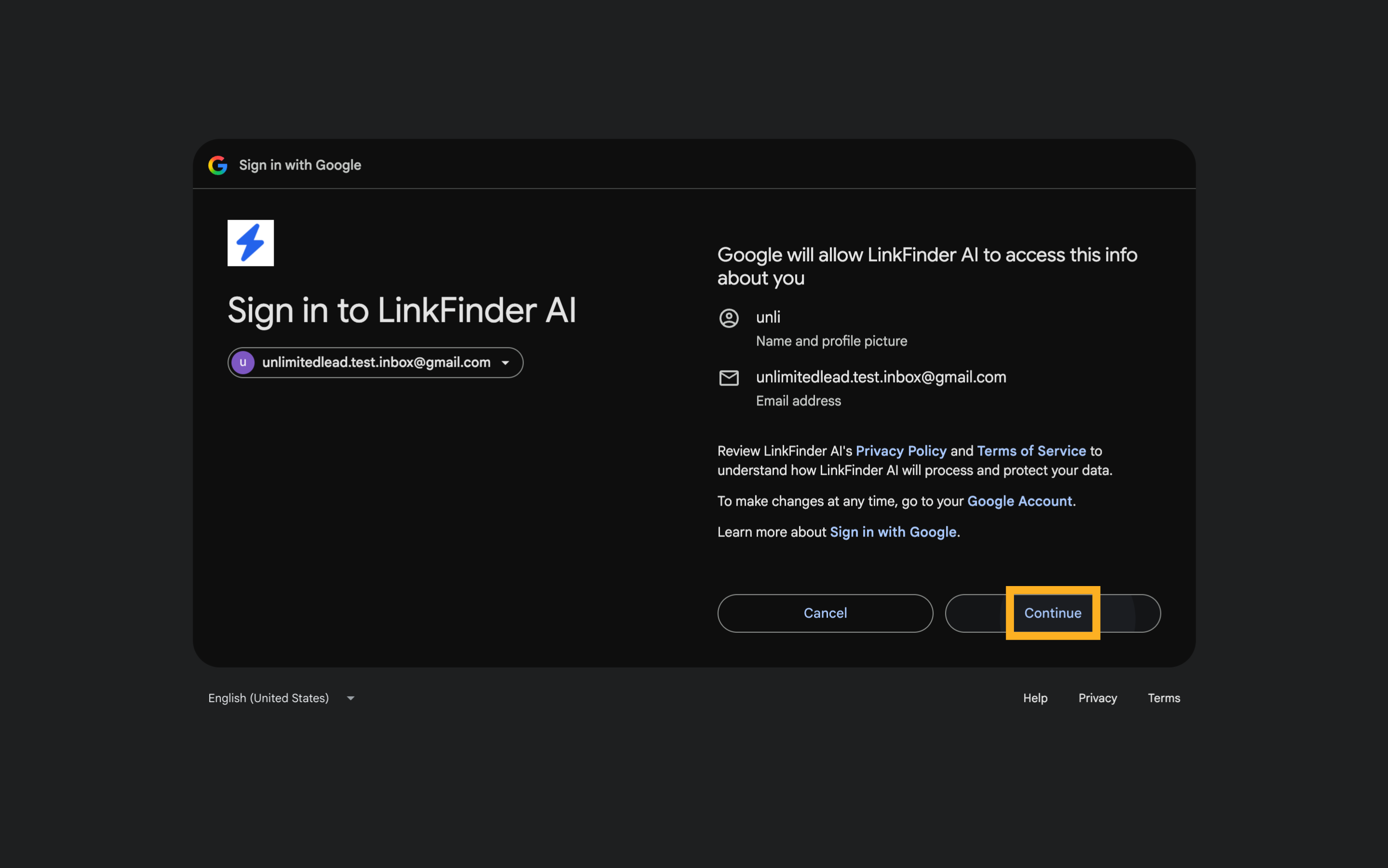This screenshot has width=1388, height=868.
Task: Click the profile person icon beside unli
Action: click(728, 318)
